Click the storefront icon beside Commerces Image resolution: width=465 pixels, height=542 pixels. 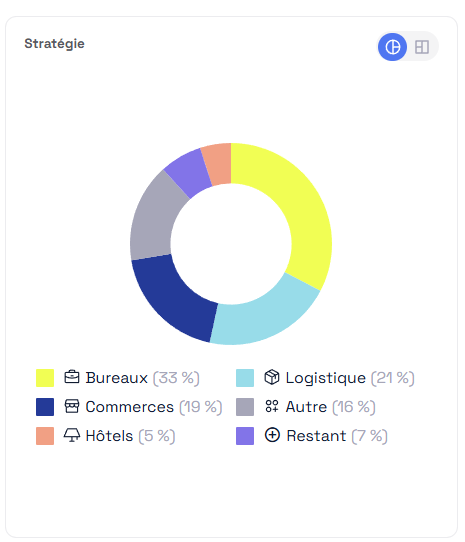pyautogui.click(x=72, y=406)
